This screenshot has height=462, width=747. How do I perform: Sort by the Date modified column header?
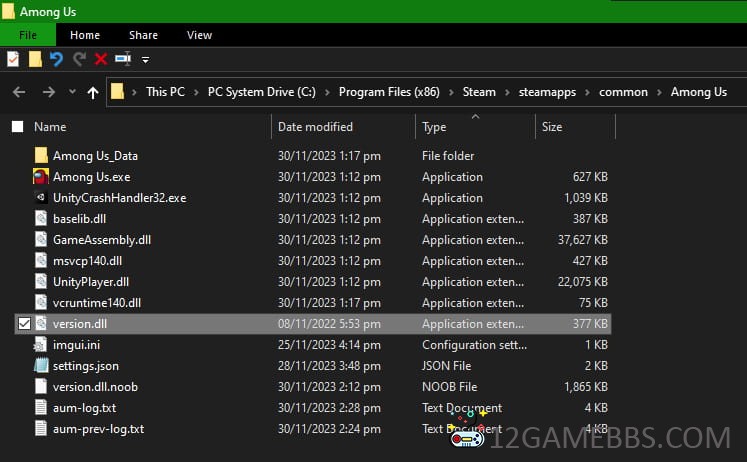click(x=315, y=127)
